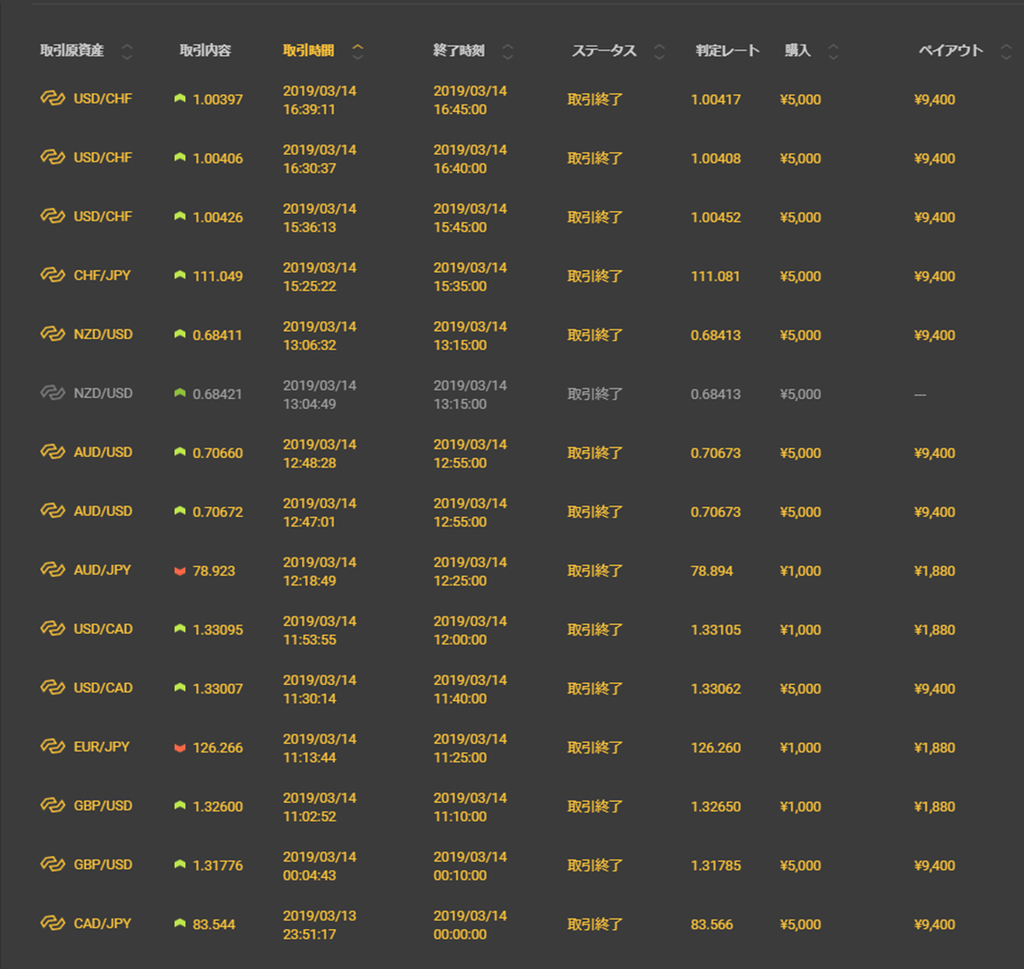Select the 取引内容 column header
This screenshot has height=969, width=1024.
click(x=205, y=50)
